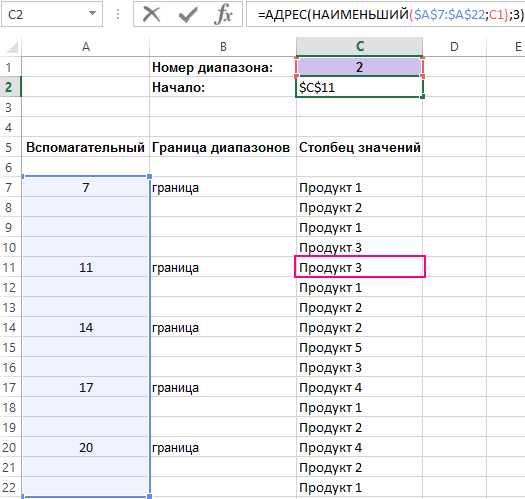Click the 'Граница диапазонов' header cell
The width and height of the screenshot is (525, 499).
[223, 147]
